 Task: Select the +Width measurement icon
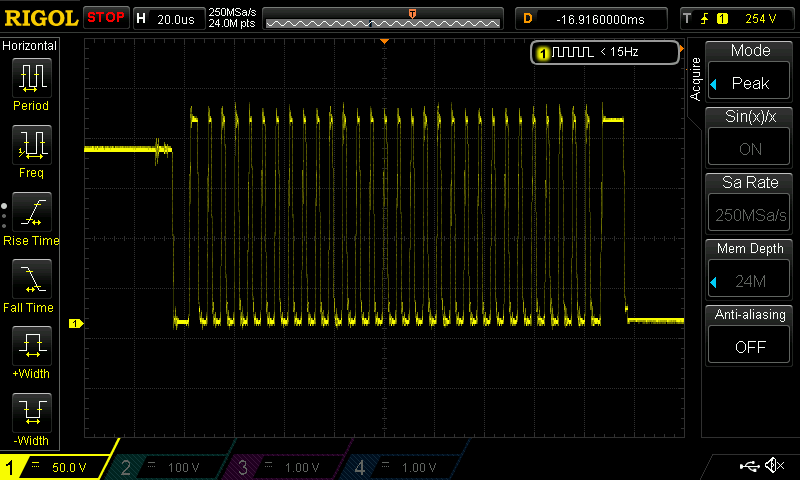(x=31, y=347)
